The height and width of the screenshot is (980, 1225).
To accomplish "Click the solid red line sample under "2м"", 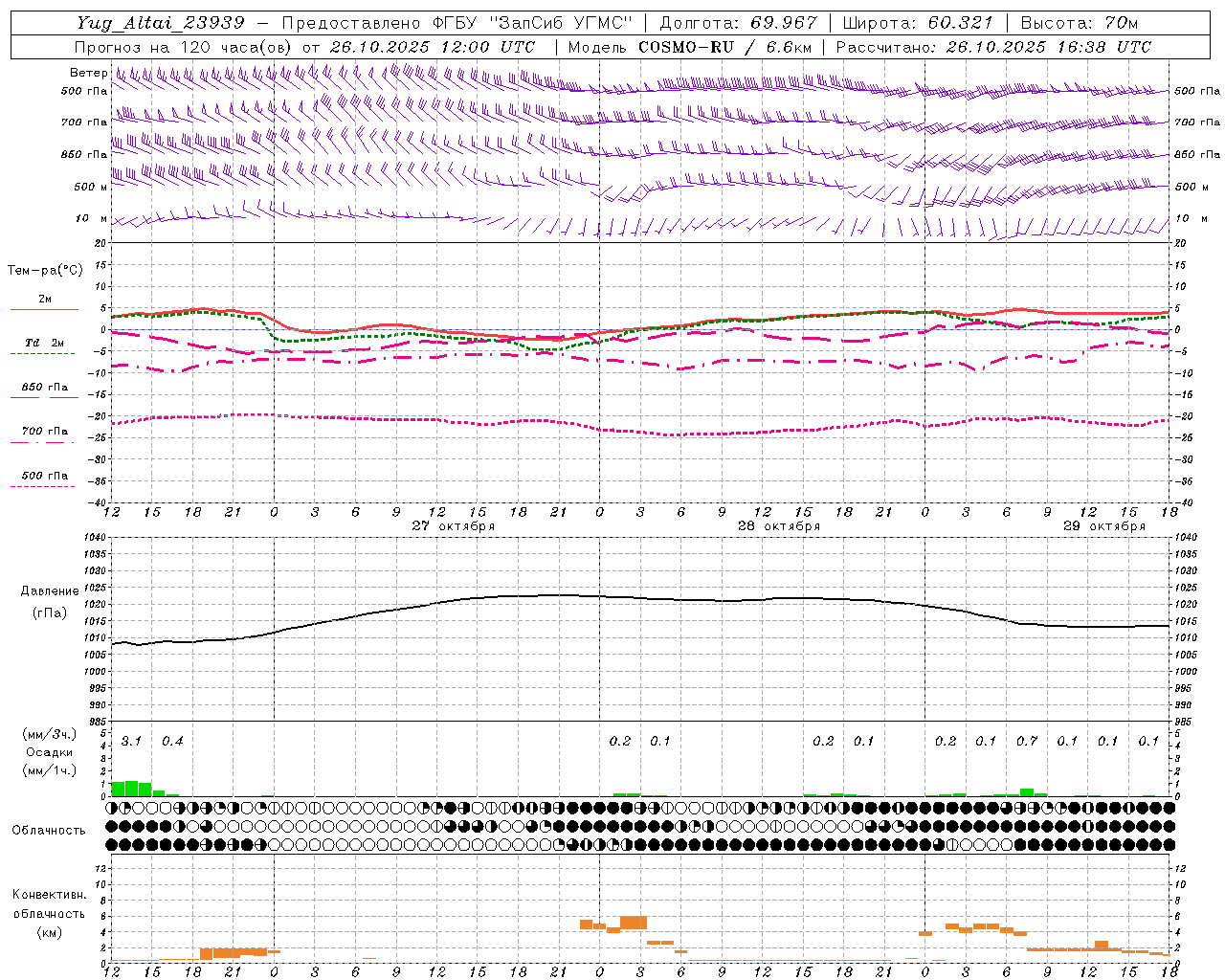I will 44,309.
